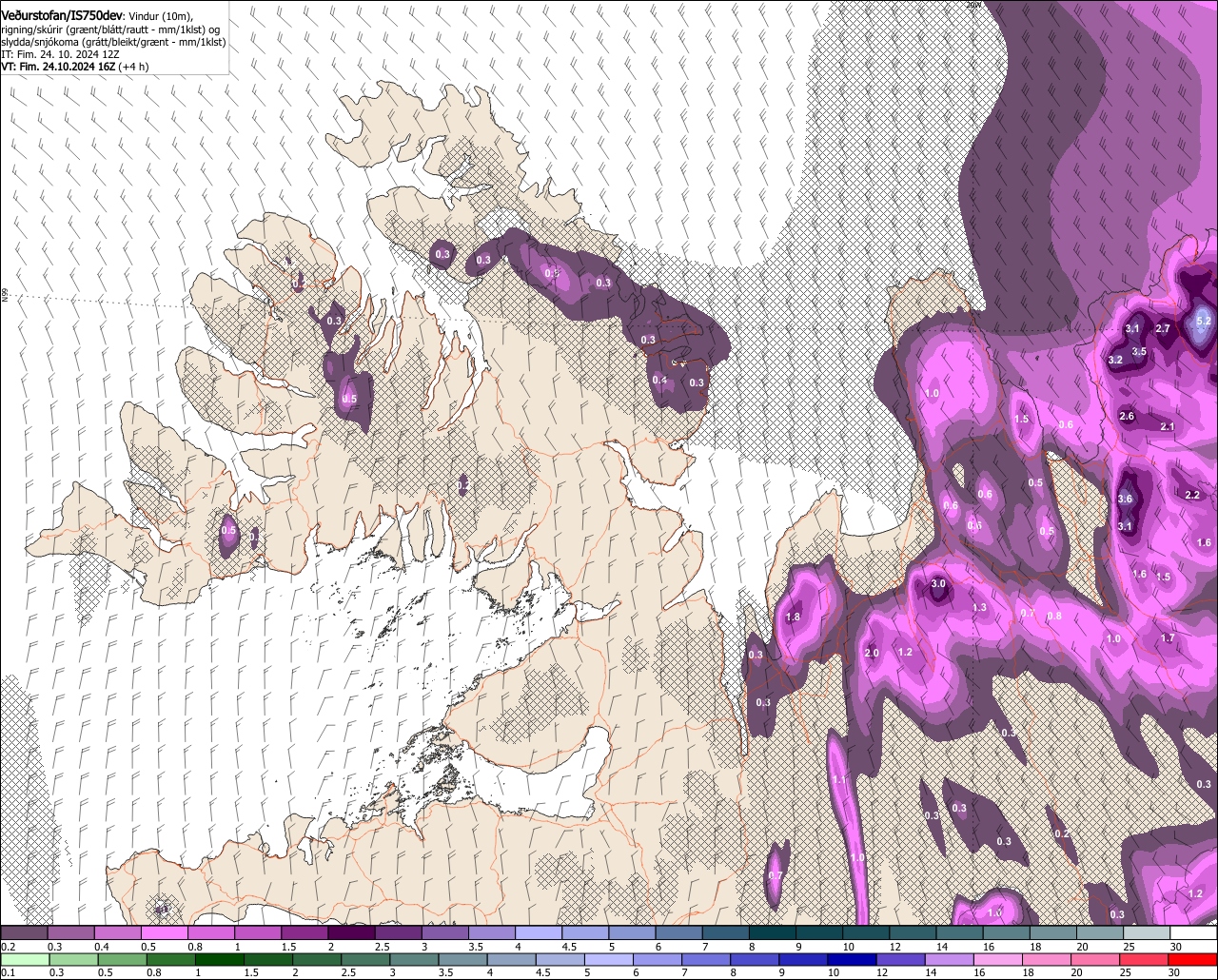The height and width of the screenshot is (980, 1218).
Task: Click the dark teal top-row swatch between 8 and 9
Action: [x=773, y=933]
